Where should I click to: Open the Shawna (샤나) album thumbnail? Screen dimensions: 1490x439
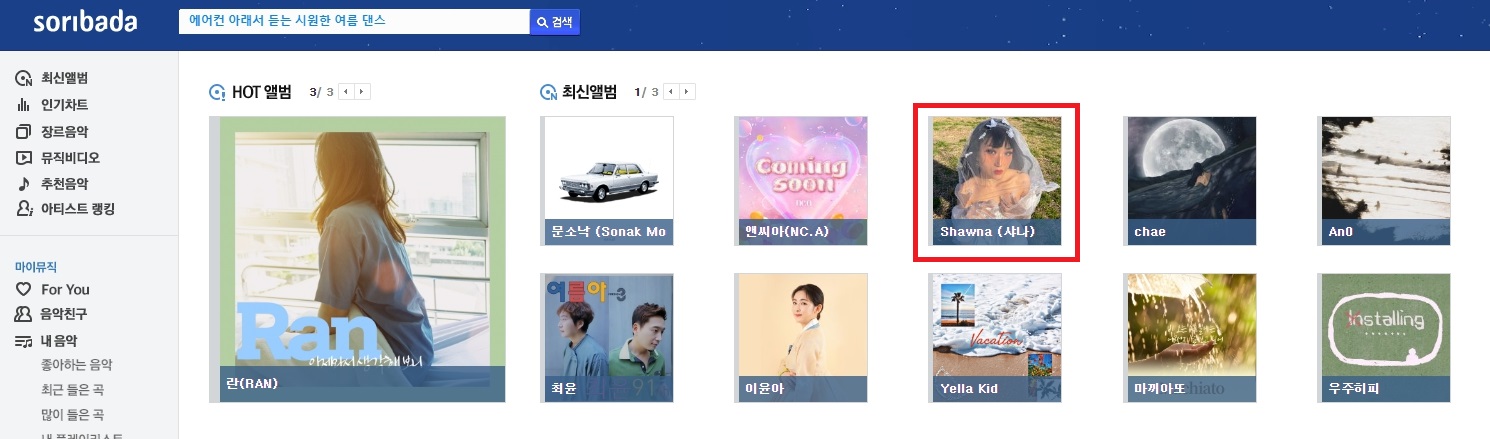click(x=997, y=181)
